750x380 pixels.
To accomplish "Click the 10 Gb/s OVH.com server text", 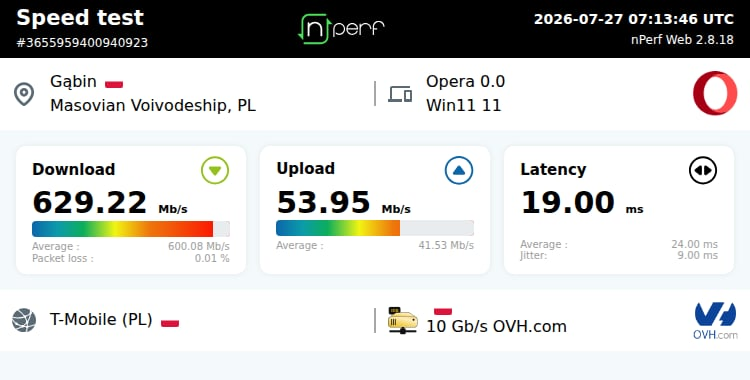I will [496, 326].
